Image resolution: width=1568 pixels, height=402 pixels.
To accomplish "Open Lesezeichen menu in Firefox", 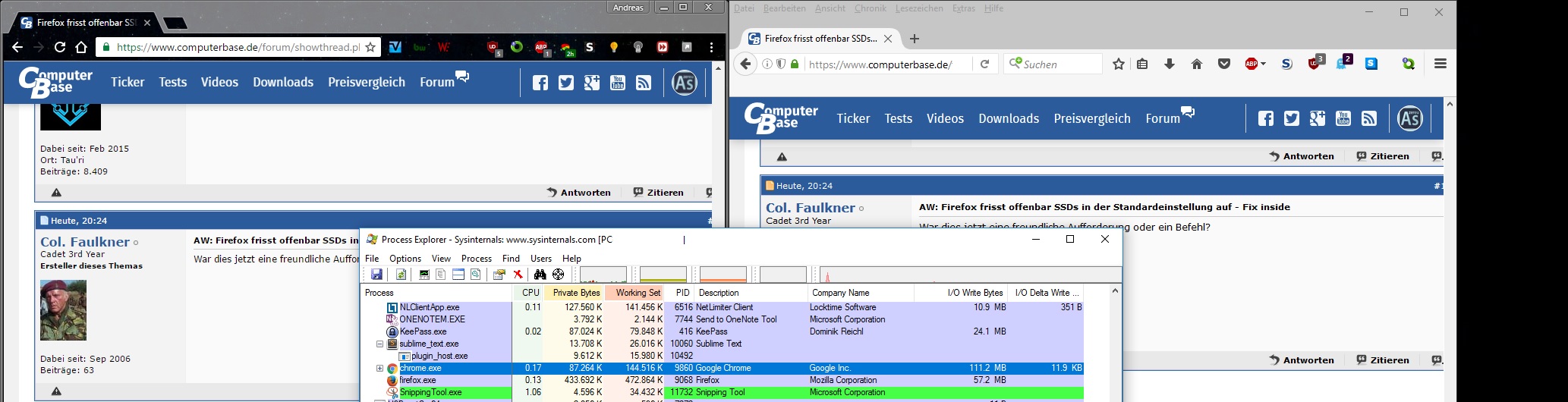I will click(x=919, y=8).
